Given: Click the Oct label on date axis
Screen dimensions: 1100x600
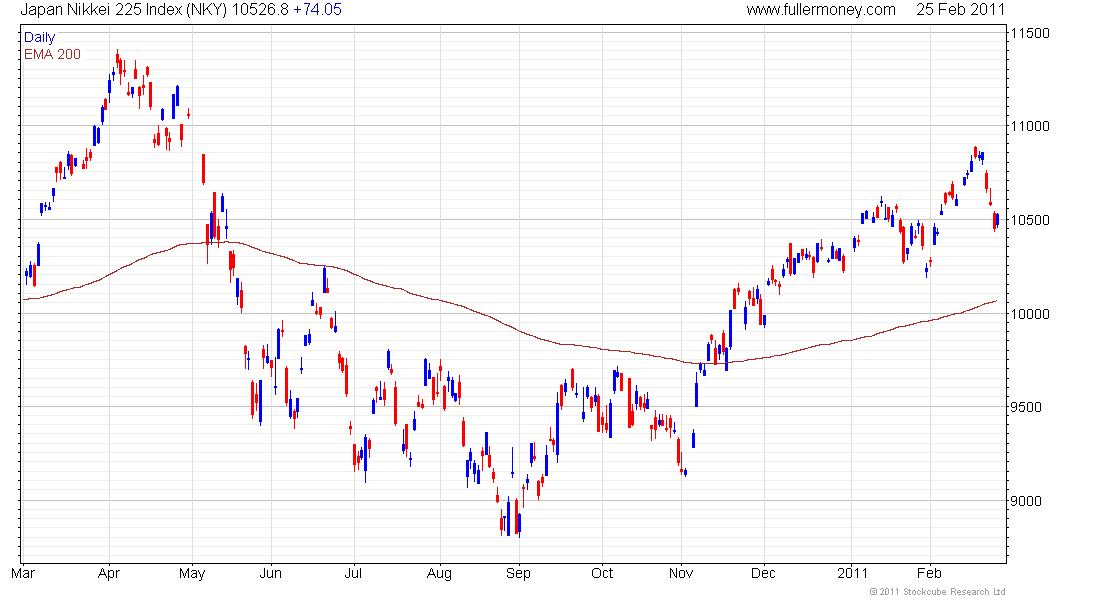Looking at the screenshot, I should [x=602, y=573].
